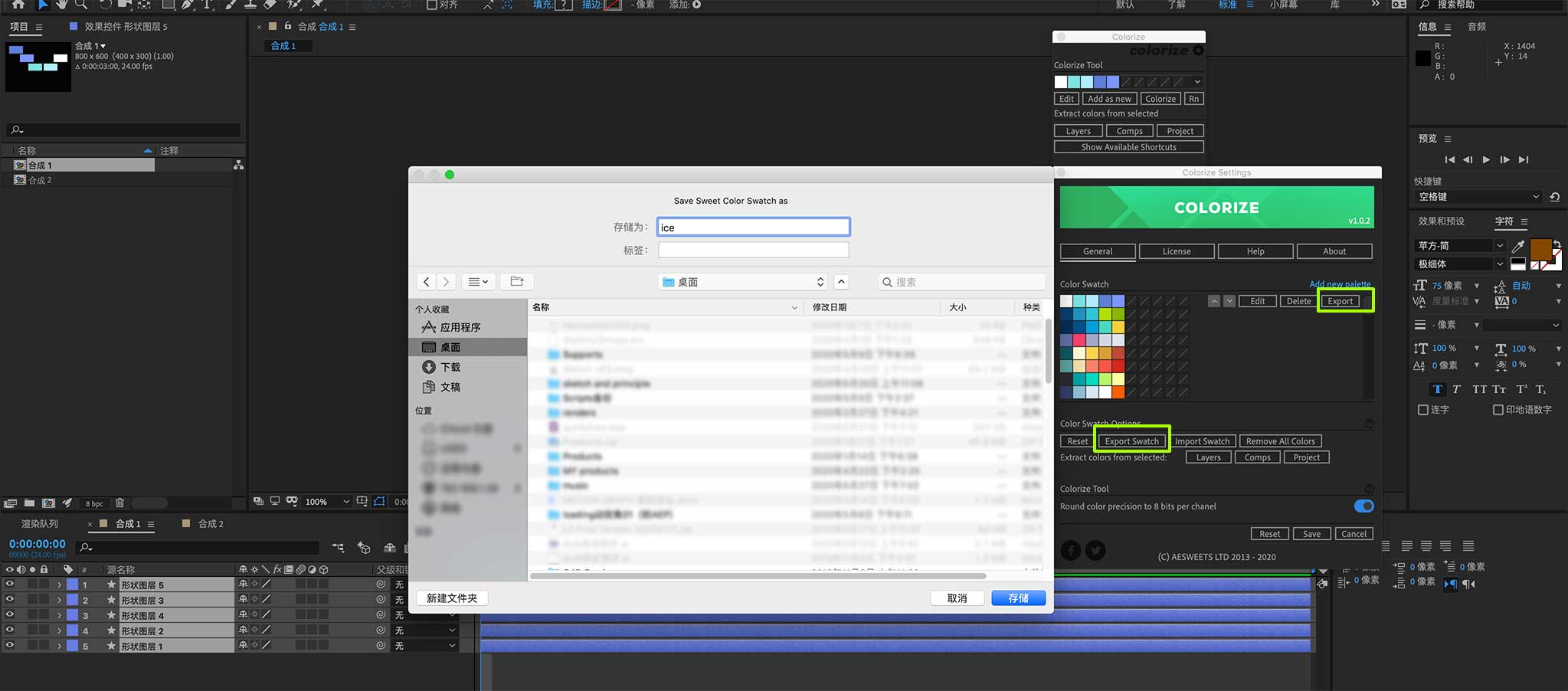Viewport: 1568px width, 691px height.
Task: Click the Home icon in toolbar
Action: [18, 5]
